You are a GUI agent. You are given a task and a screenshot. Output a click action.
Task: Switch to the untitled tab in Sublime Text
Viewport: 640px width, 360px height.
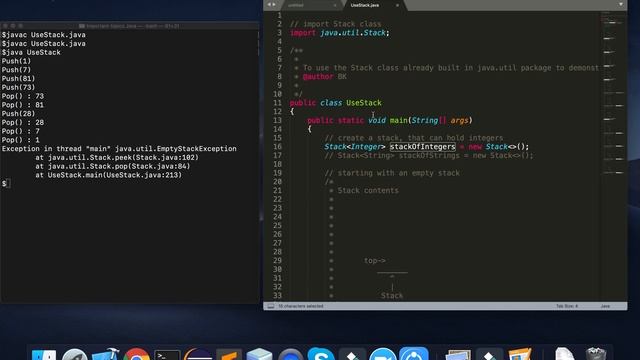(296, 5)
